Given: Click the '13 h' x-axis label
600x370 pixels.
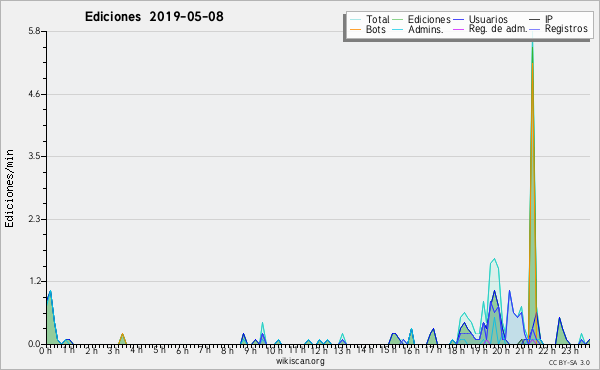Looking at the screenshot, I should [x=342, y=350].
